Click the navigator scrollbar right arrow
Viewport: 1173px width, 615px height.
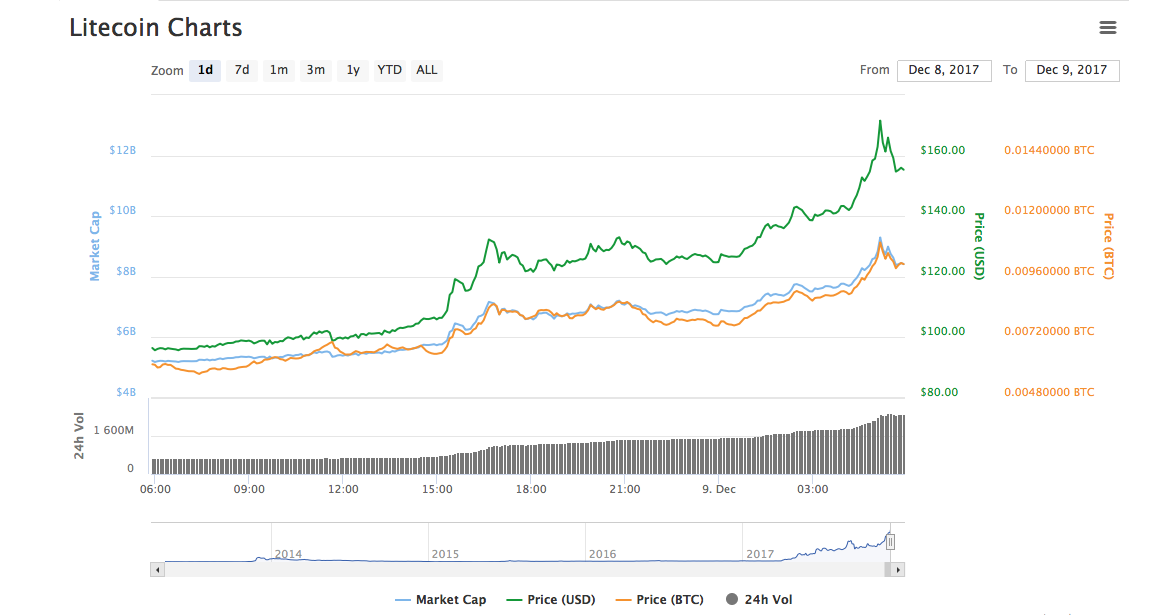898,569
